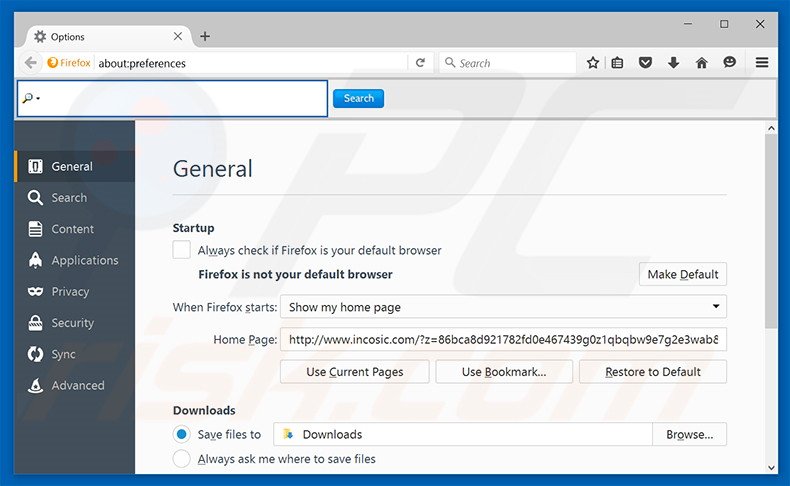Open the Privacy preferences section

point(70,292)
